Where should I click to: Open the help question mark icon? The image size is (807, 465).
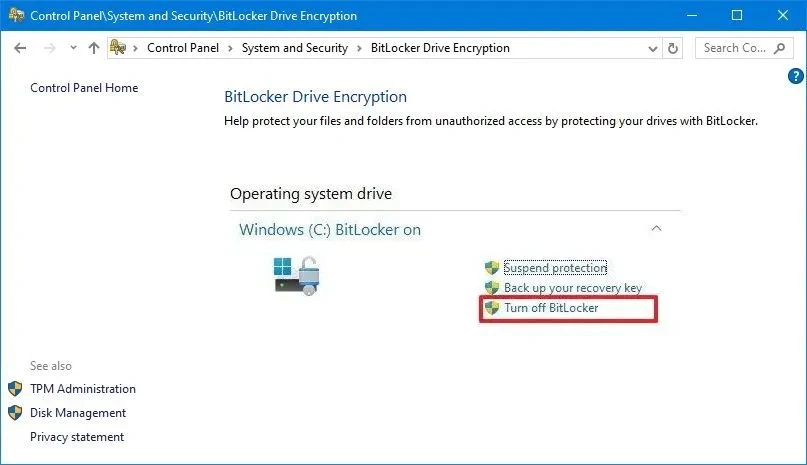(x=796, y=76)
